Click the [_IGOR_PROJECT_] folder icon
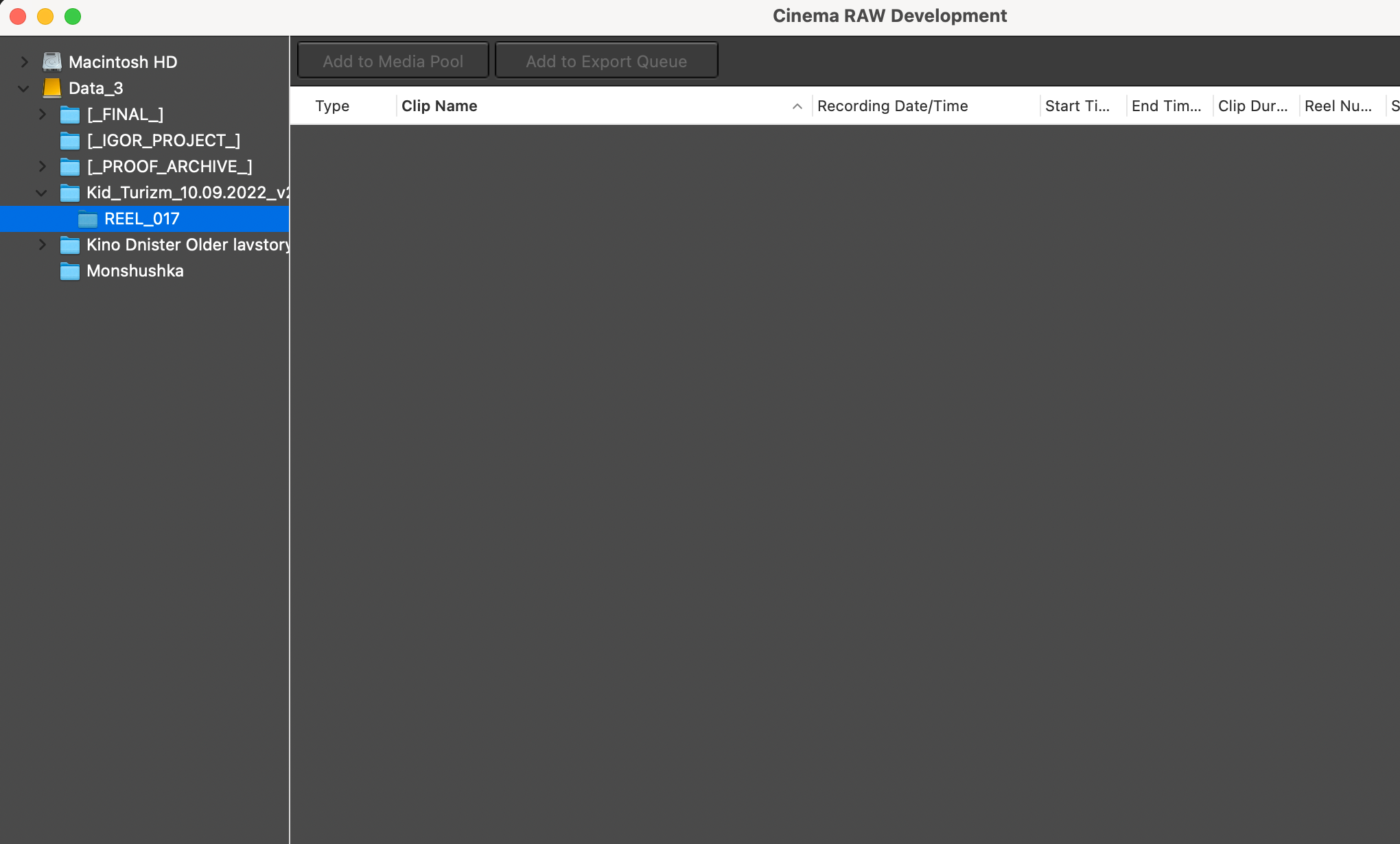The image size is (1400, 844). click(x=71, y=140)
